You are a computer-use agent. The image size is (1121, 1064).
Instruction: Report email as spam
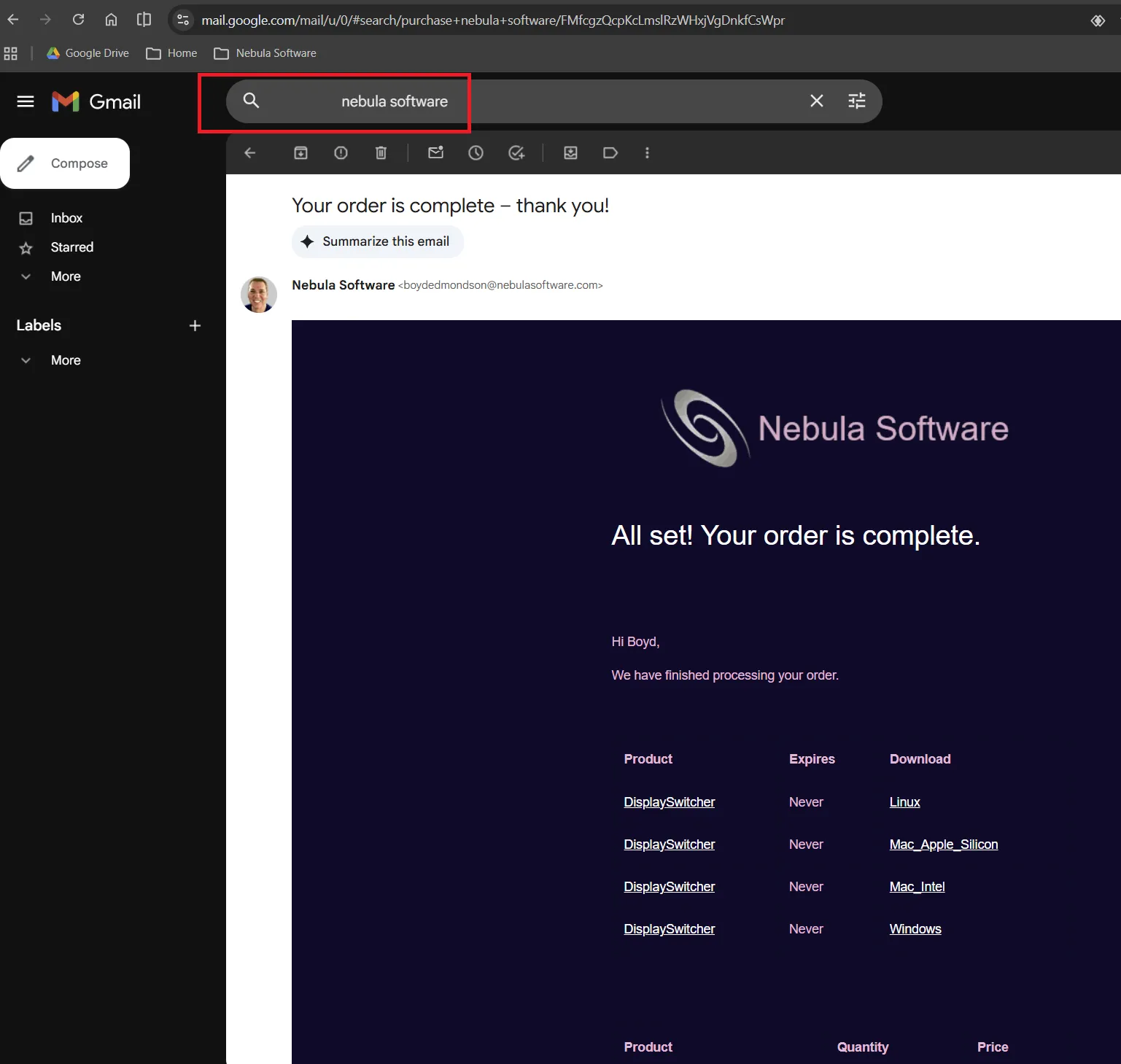(341, 153)
